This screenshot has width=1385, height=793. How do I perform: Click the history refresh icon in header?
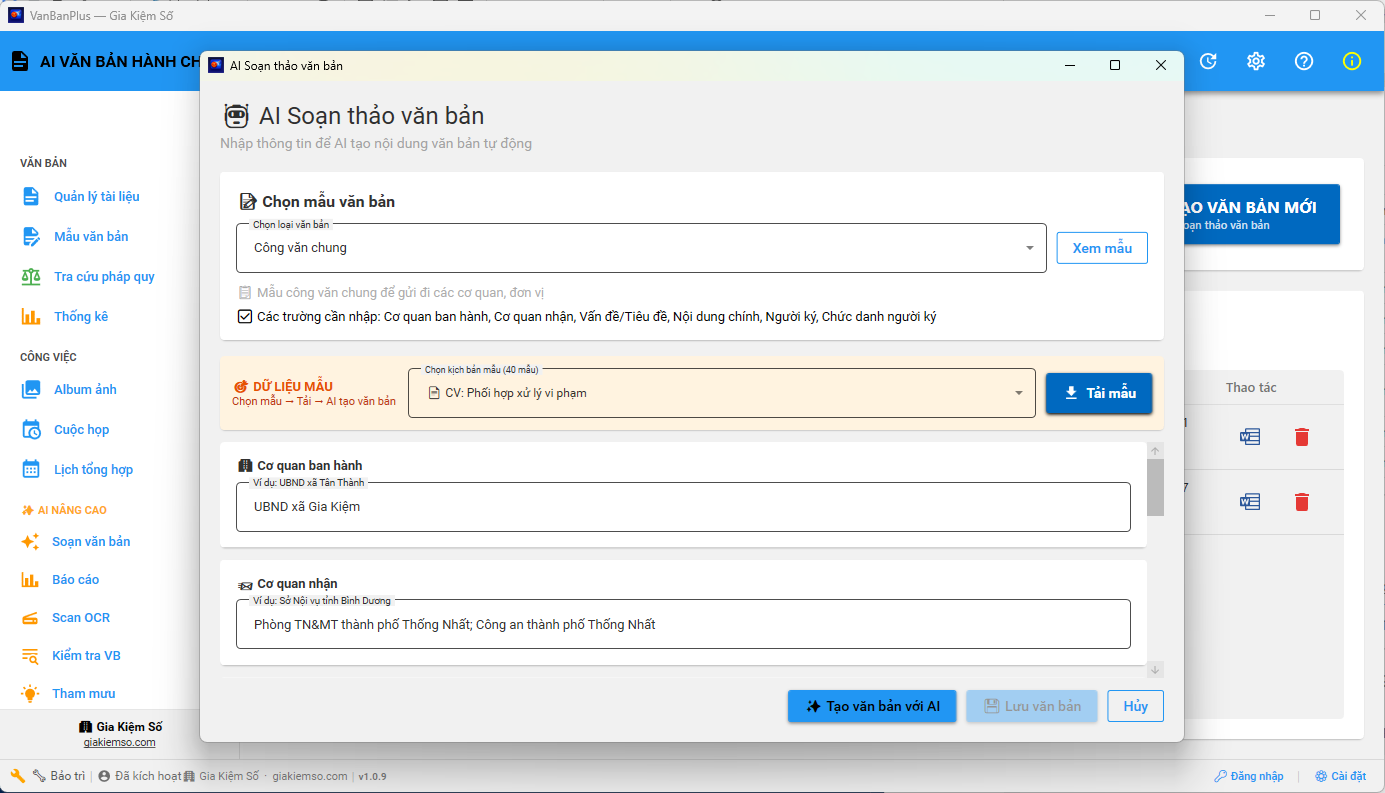click(1208, 61)
